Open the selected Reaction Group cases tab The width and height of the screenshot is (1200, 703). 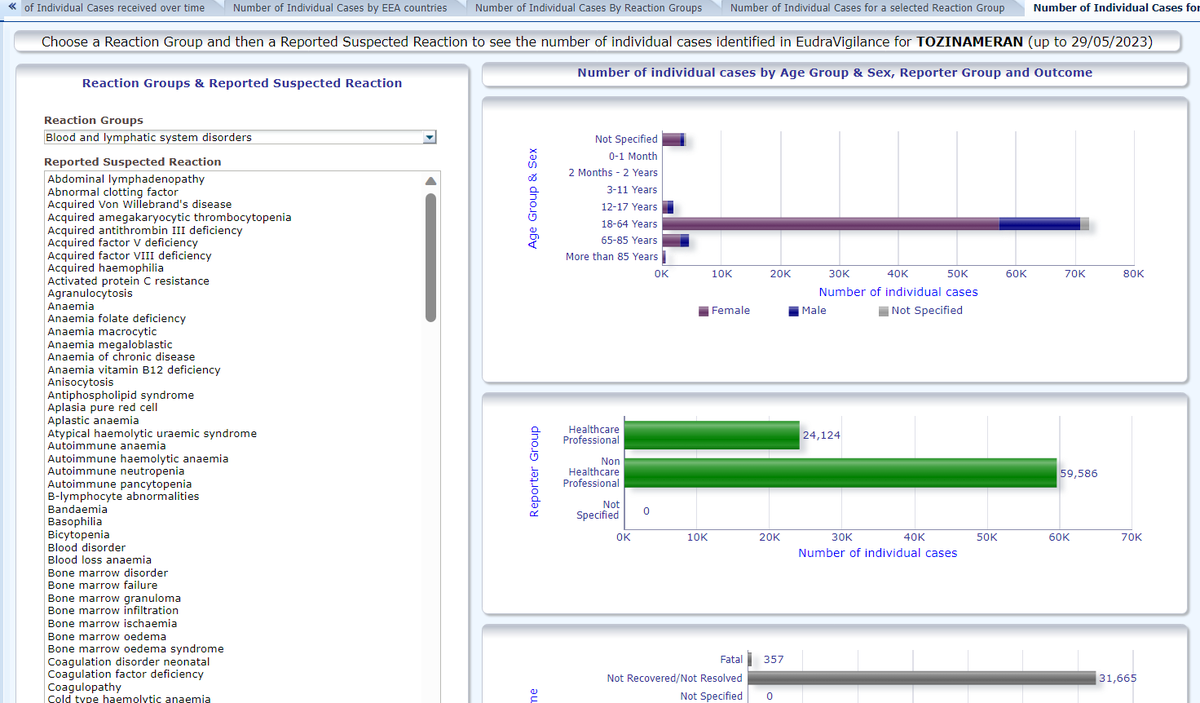(867, 8)
